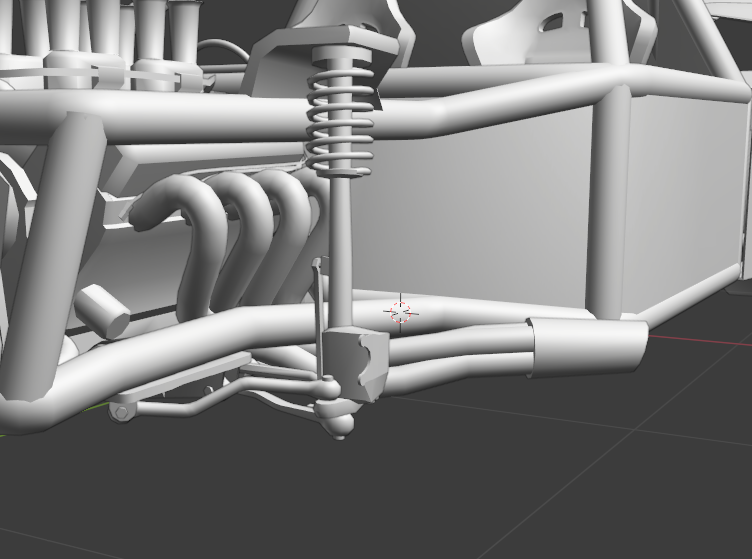Select the hex bolt on the lower control arm
The image size is (752, 559).
(x=121, y=412)
